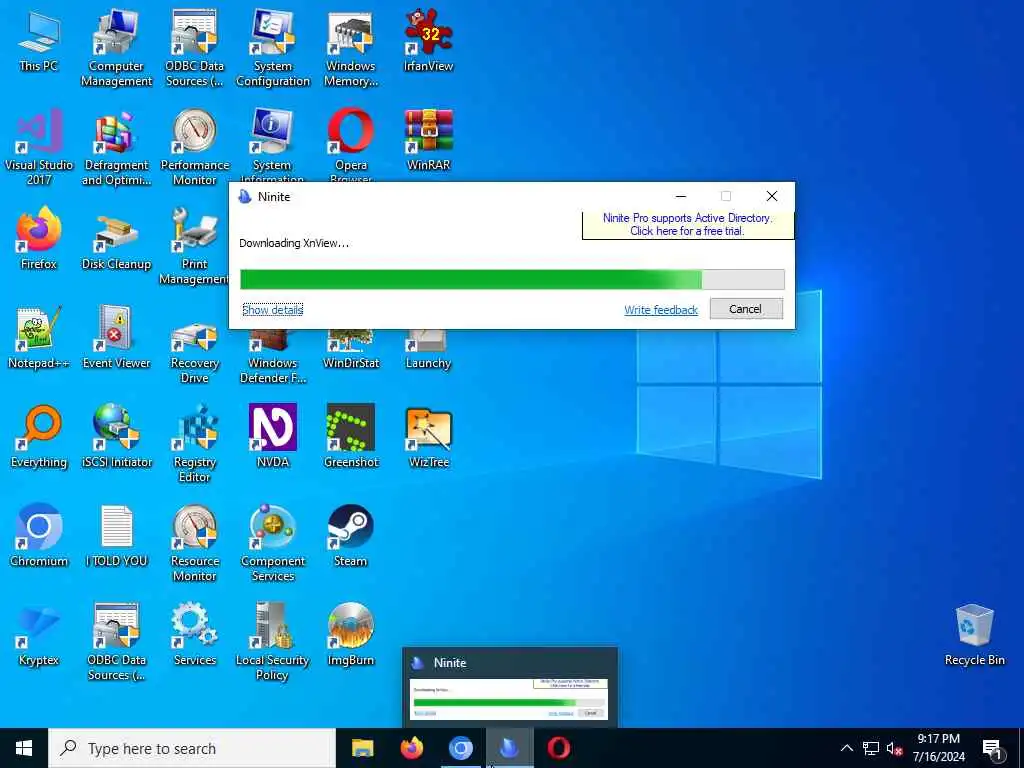Open iSCSI Initiator shortcut

pos(116,438)
